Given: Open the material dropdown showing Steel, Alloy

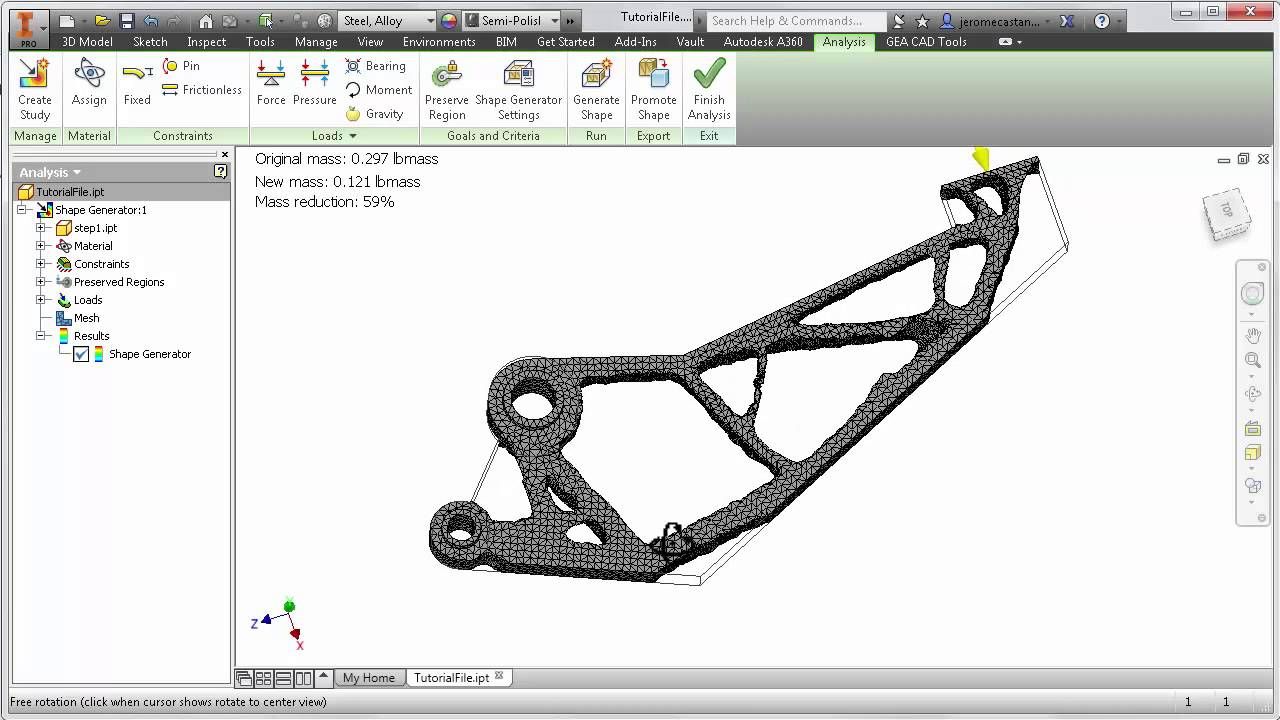Looking at the screenshot, I should tap(428, 19).
